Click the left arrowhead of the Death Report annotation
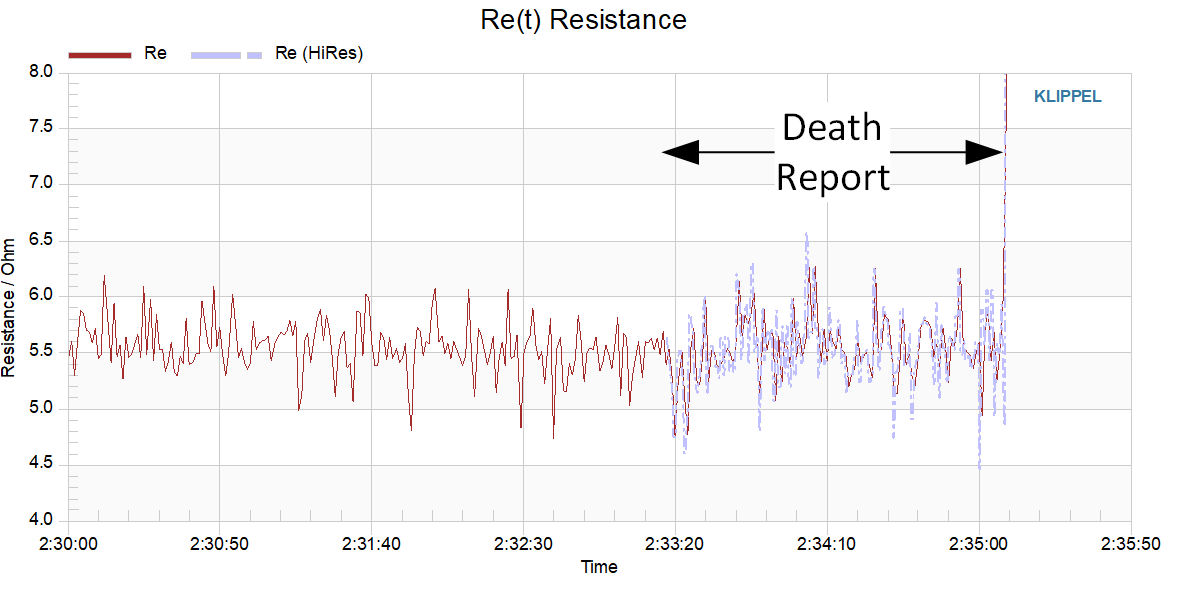The image size is (1181, 594). (x=680, y=152)
